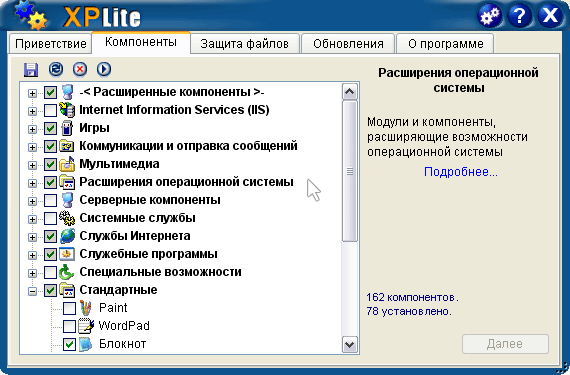The height and width of the screenshot is (375, 570).
Task: Check the Системные службы checkbox
Action: (x=50, y=218)
